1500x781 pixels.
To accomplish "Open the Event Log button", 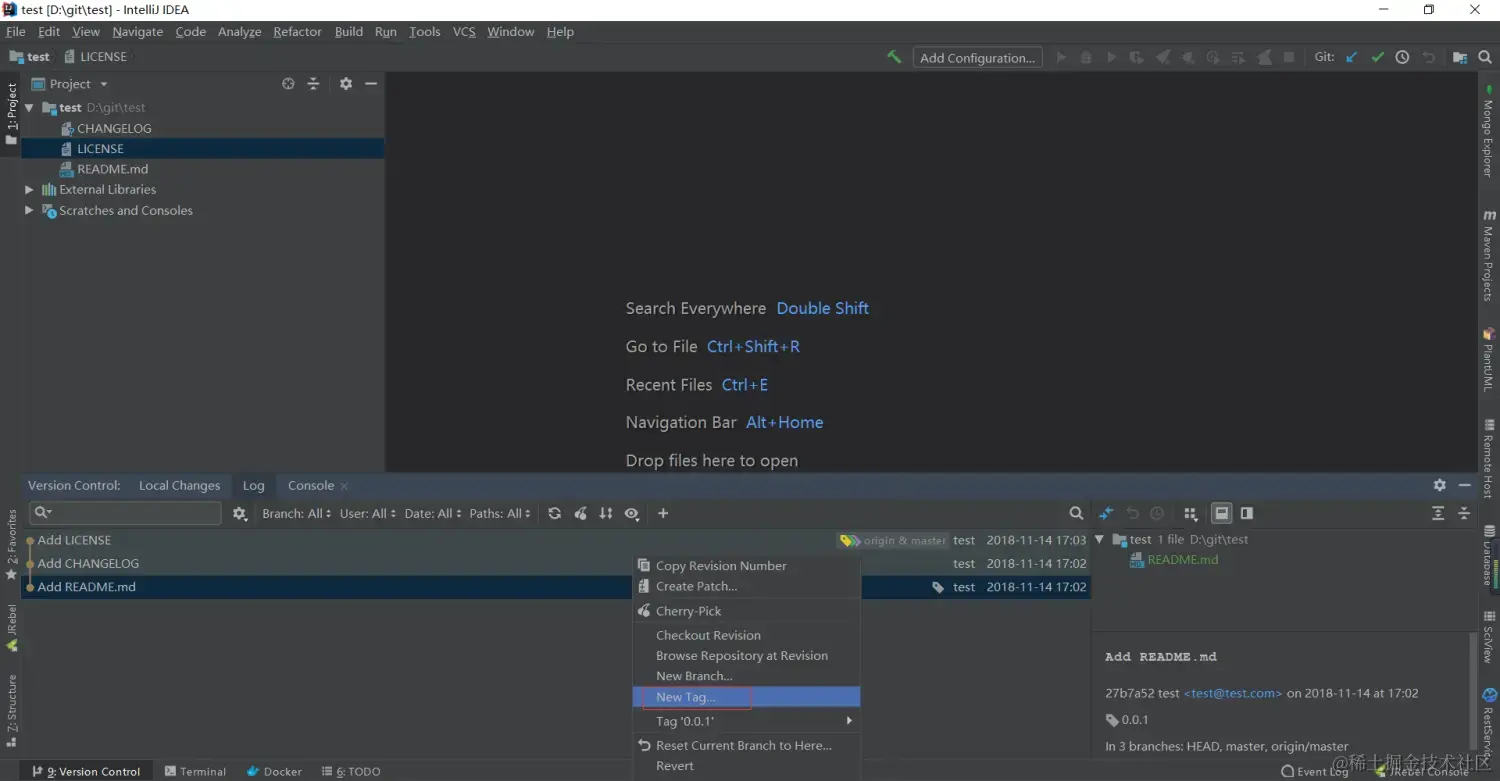I will click(x=1315, y=771).
